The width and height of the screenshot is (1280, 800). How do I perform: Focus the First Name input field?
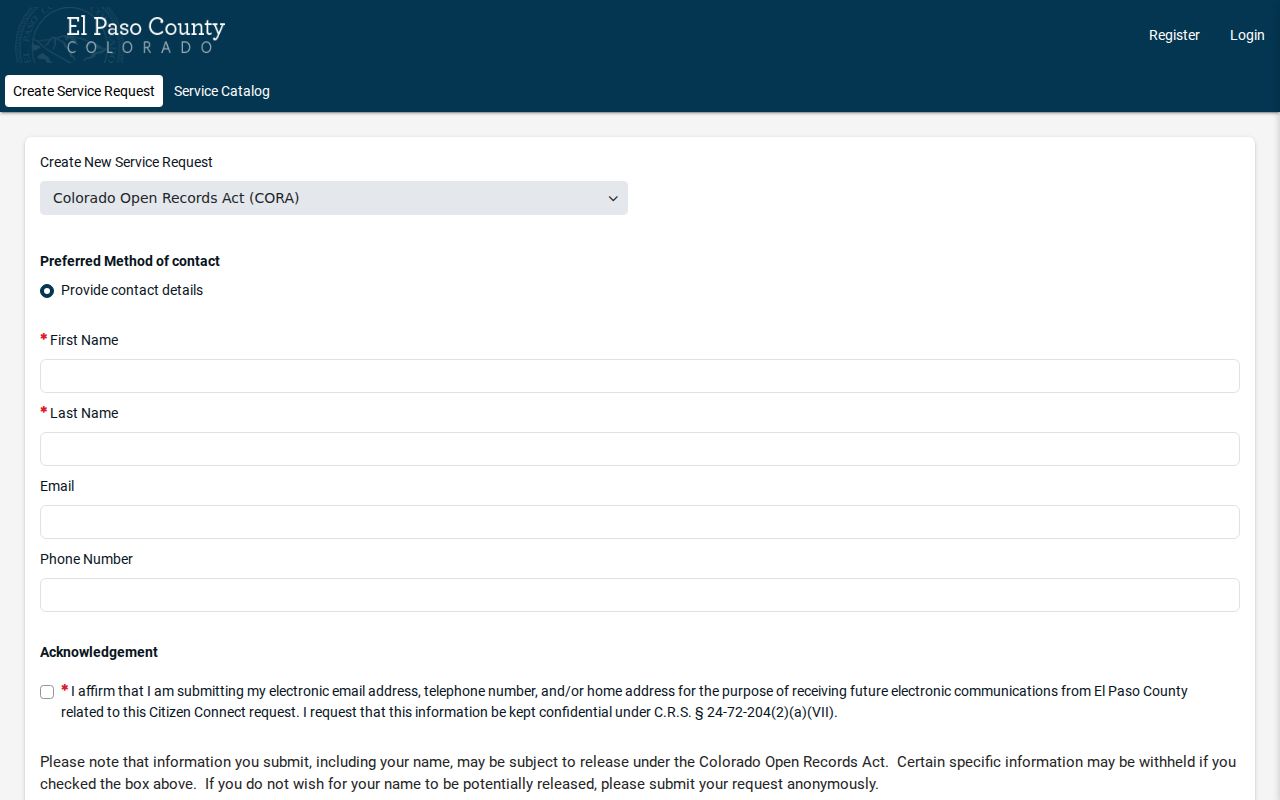coord(640,376)
